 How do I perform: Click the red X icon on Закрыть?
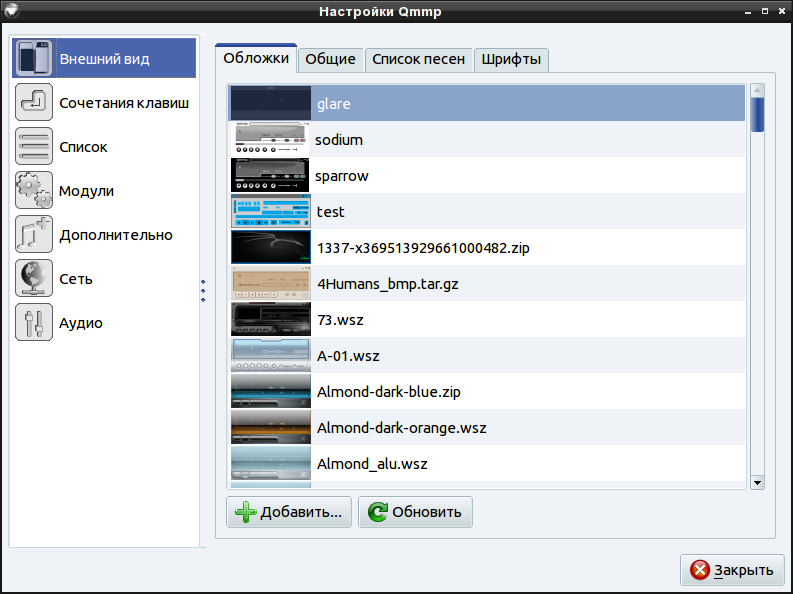point(700,570)
